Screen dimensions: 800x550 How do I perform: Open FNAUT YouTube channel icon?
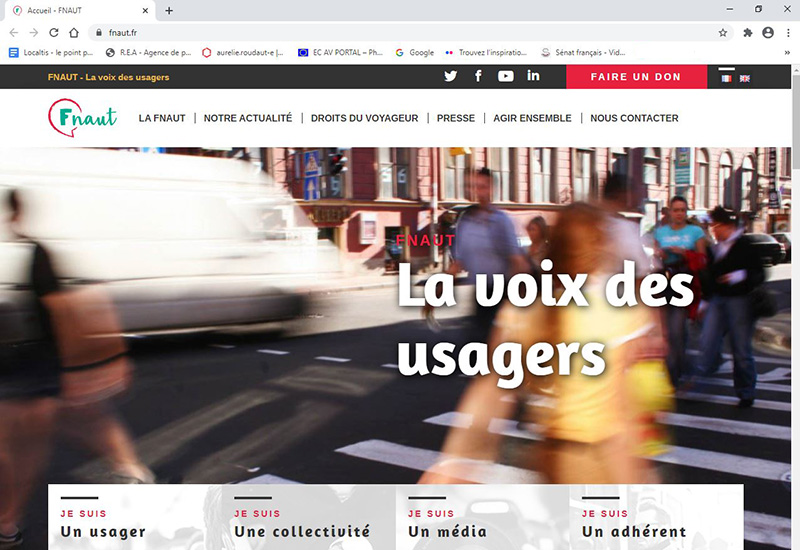coord(506,77)
